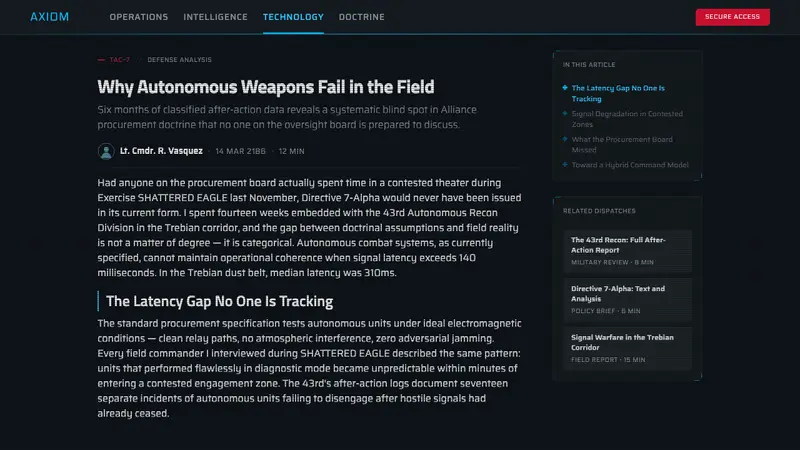Viewport: 800px width, 450px height.
Task: Click the article subtitle about classified data
Action: pyautogui.click(x=287, y=117)
